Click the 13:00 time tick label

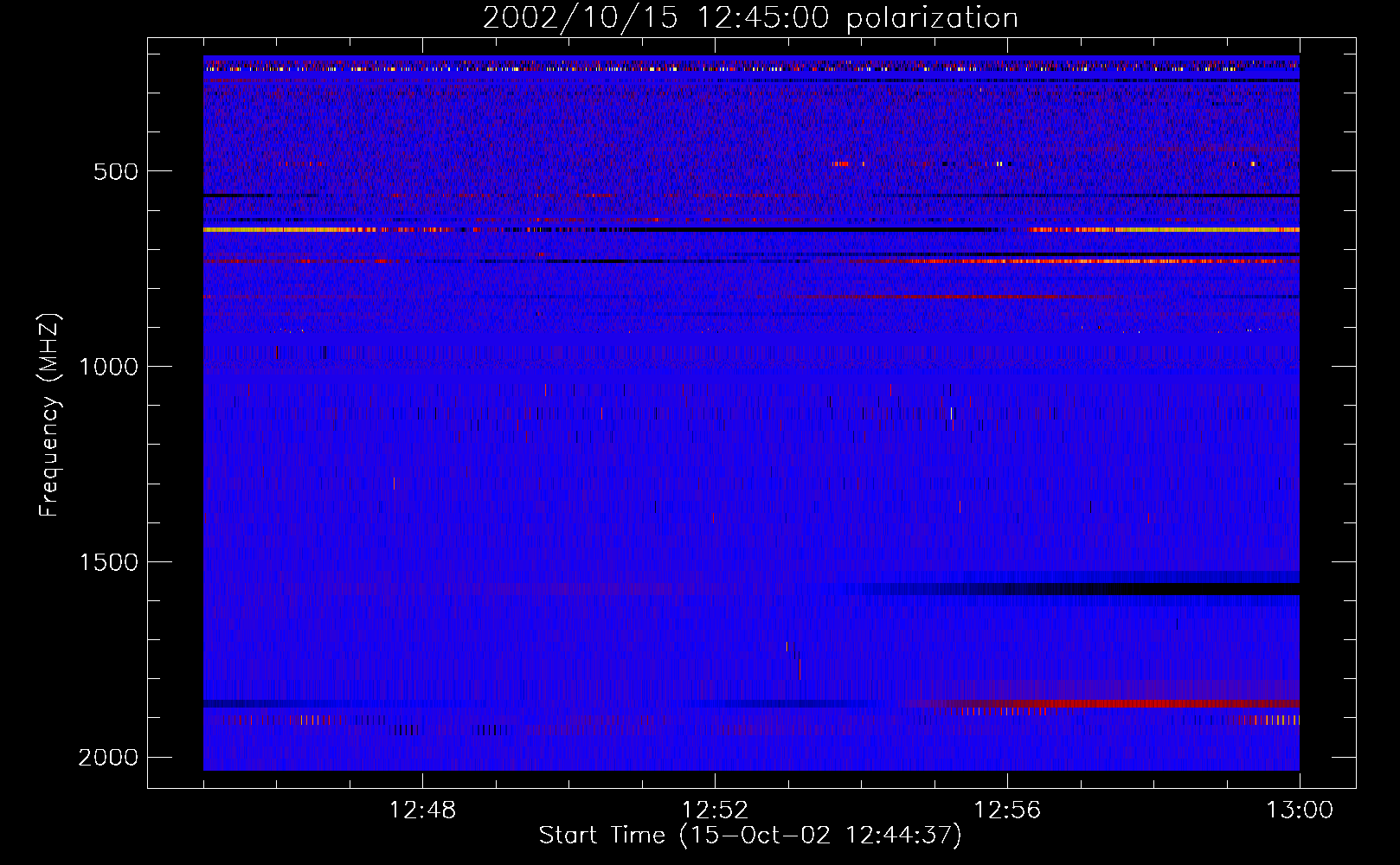click(x=1300, y=811)
